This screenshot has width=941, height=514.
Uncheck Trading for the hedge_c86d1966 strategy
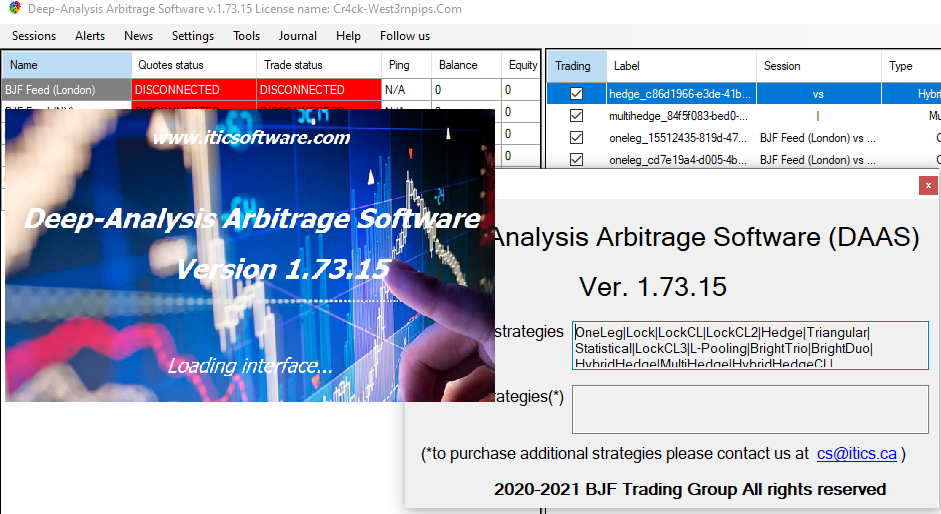576,94
